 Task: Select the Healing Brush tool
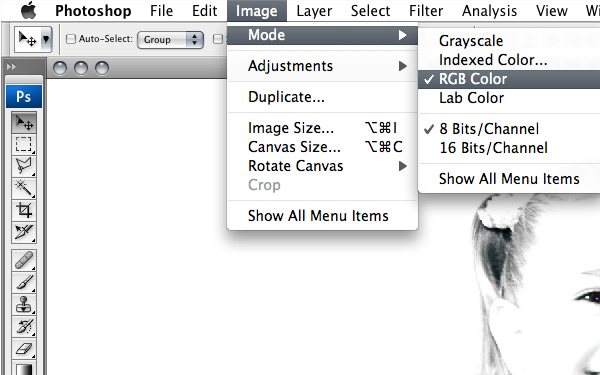(24, 260)
